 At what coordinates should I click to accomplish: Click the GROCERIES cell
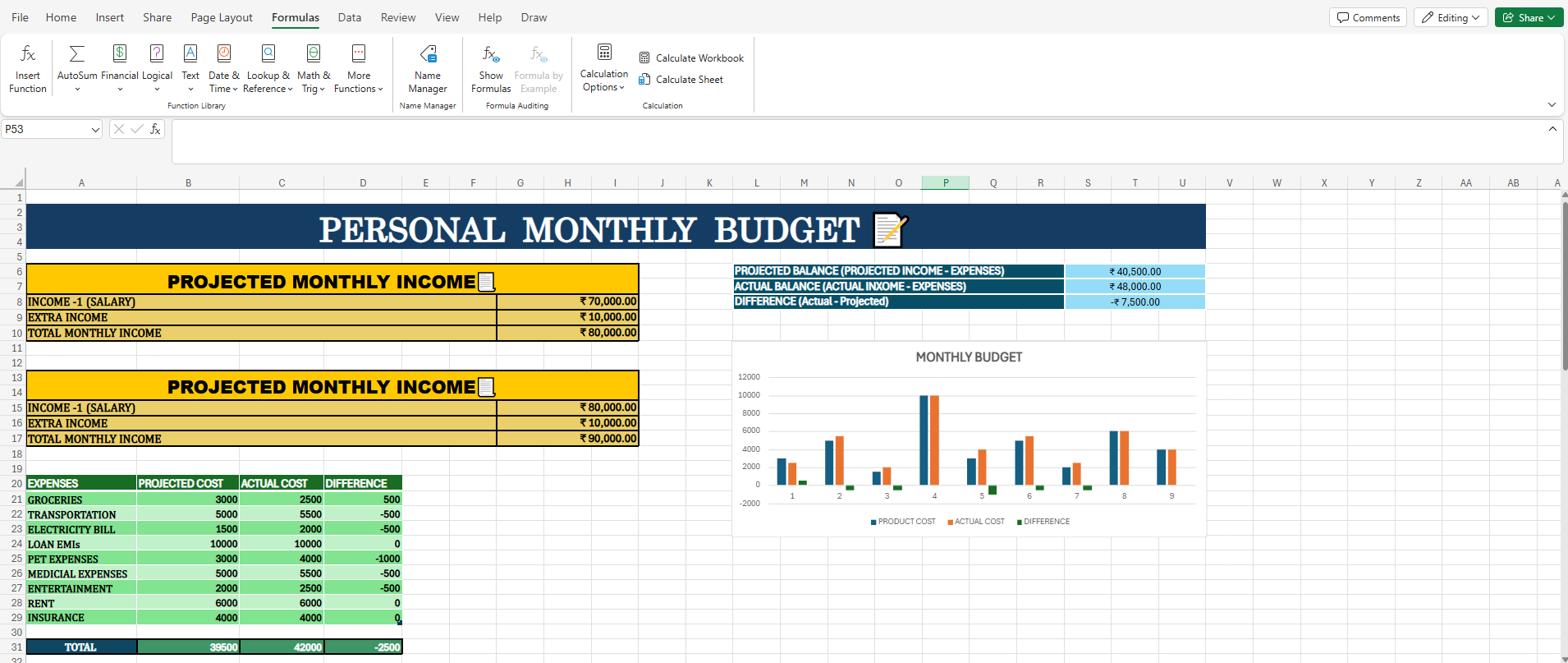(81, 500)
